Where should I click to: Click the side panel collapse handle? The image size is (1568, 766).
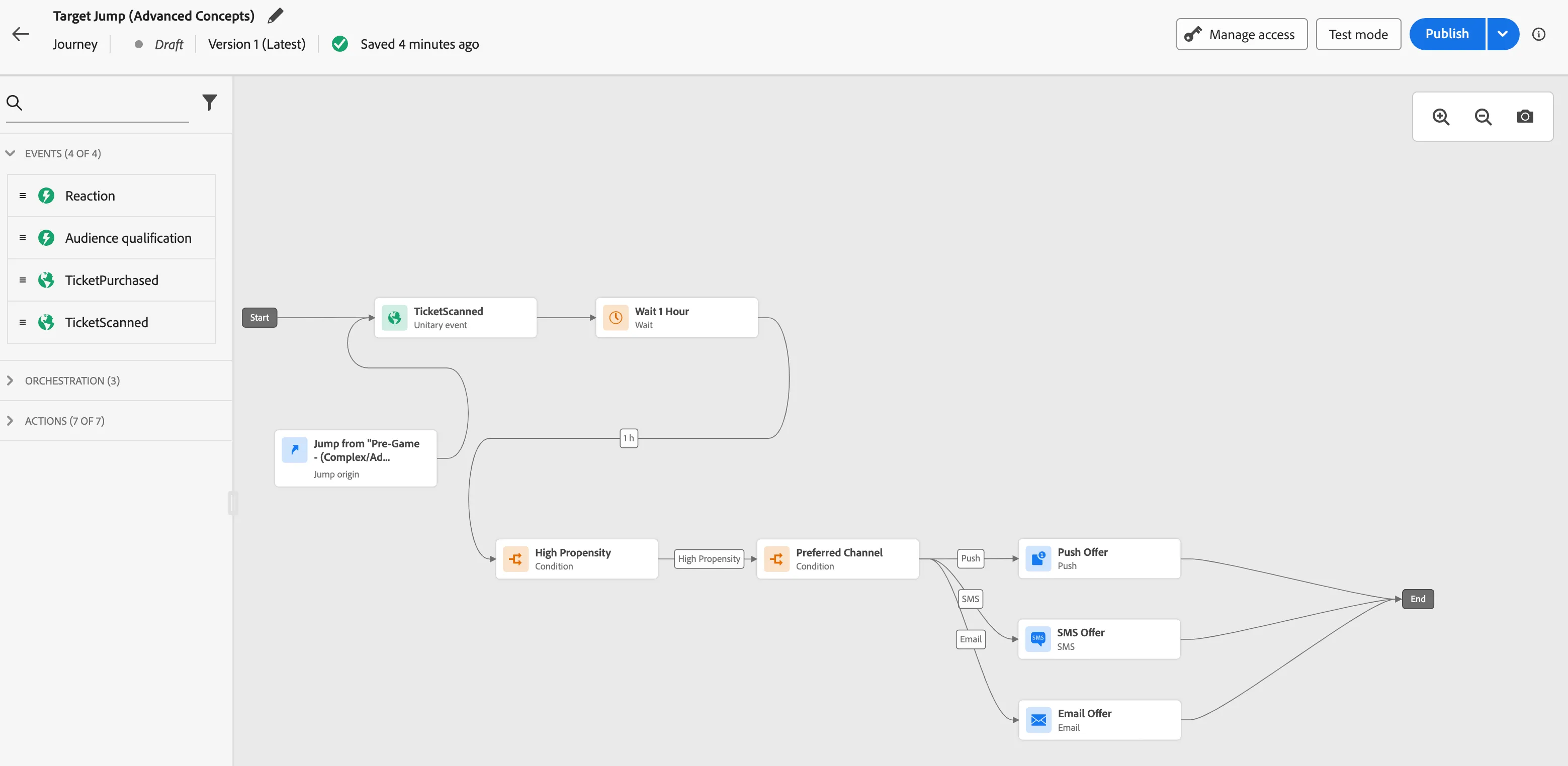[x=232, y=503]
